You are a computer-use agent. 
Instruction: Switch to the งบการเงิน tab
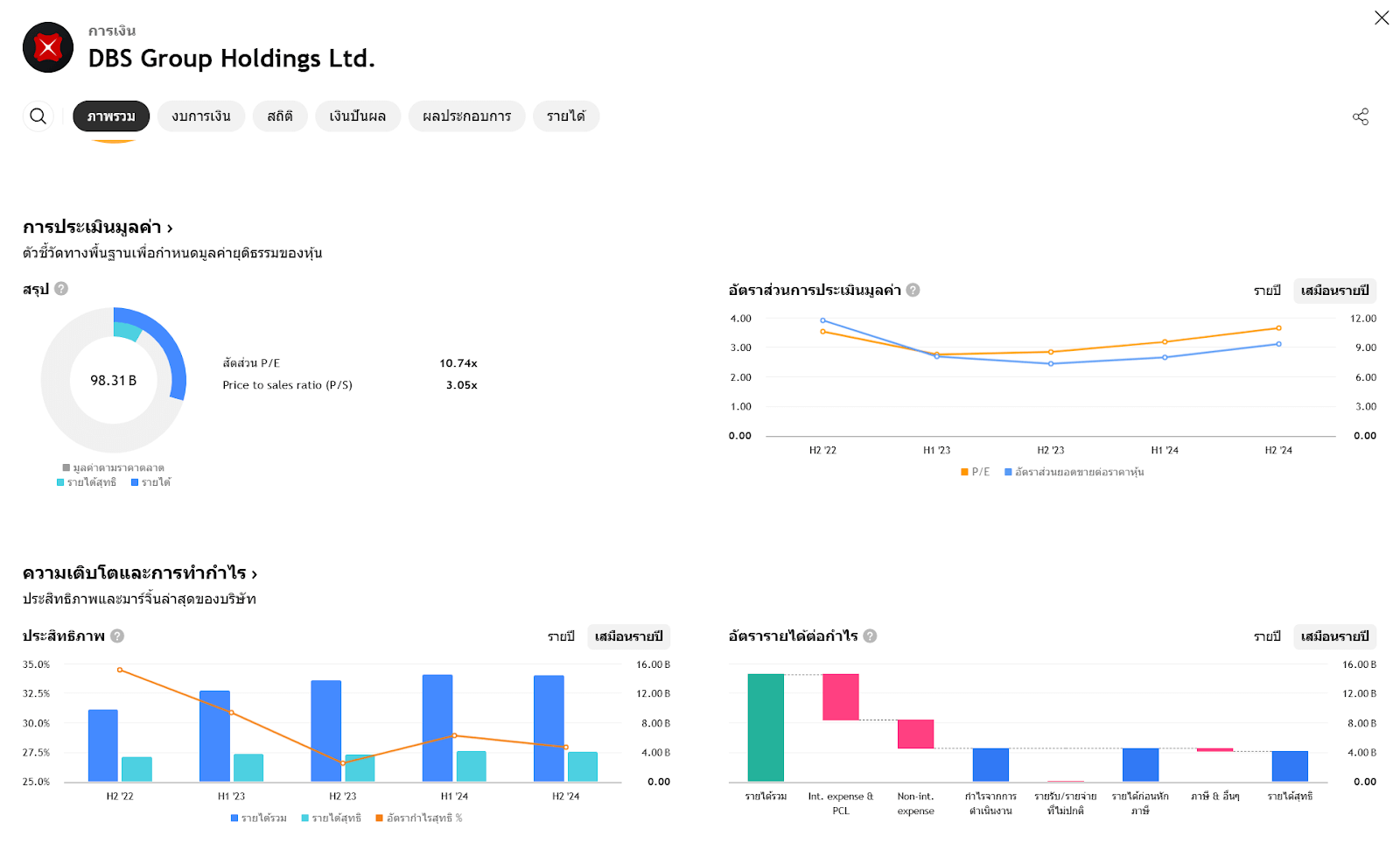coord(201,116)
